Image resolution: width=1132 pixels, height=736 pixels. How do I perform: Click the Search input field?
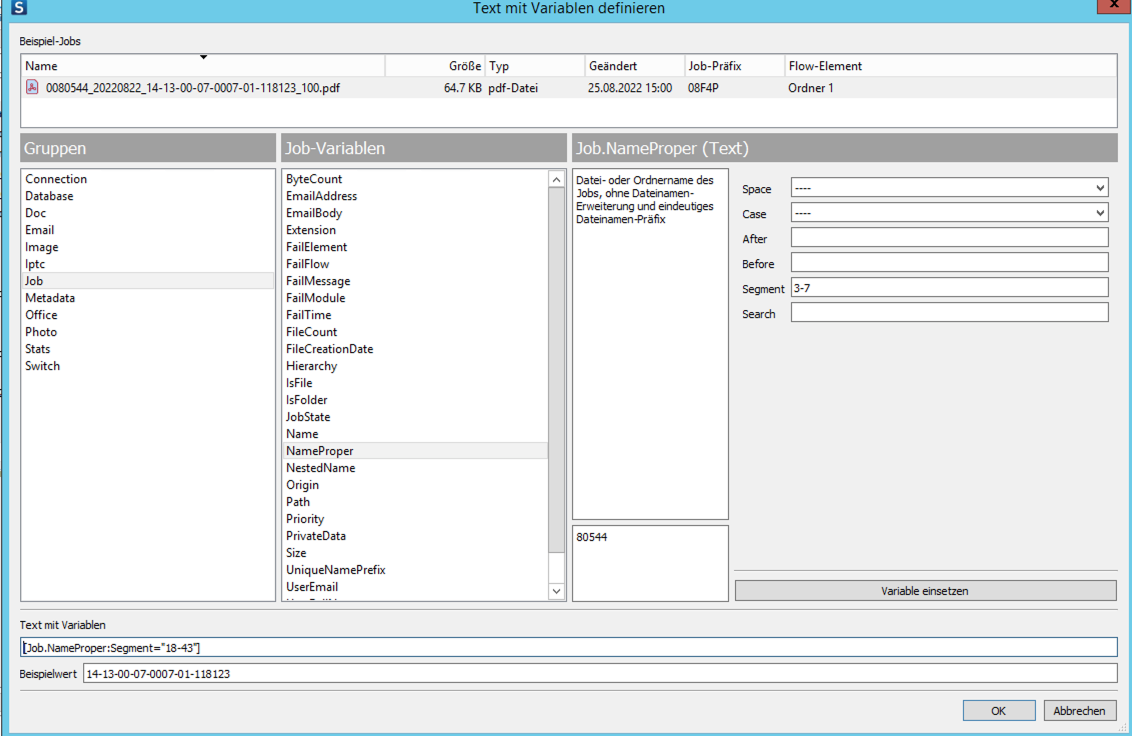[x=948, y=313]
